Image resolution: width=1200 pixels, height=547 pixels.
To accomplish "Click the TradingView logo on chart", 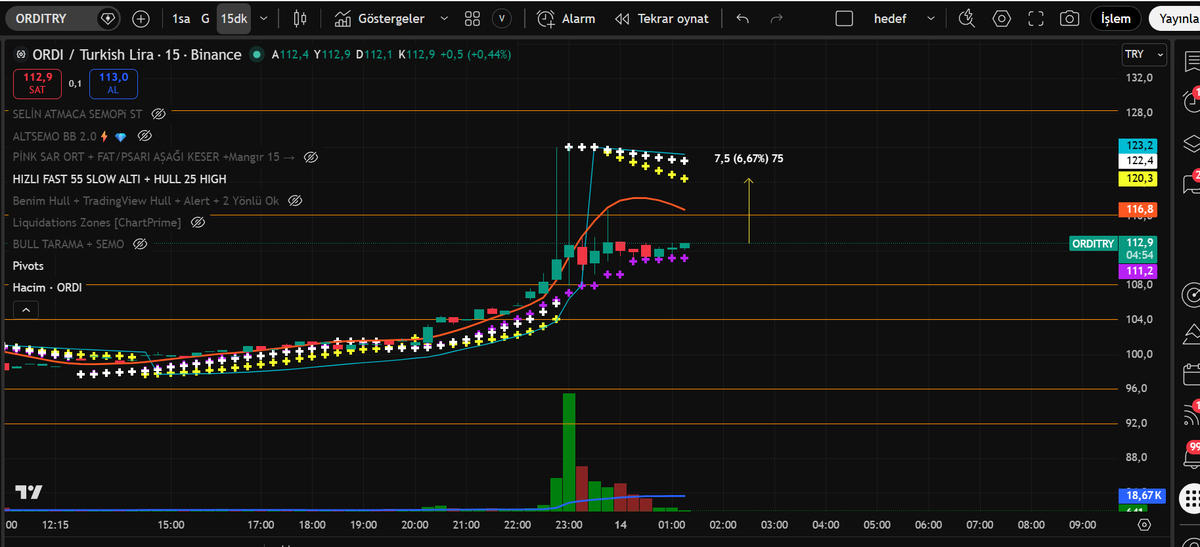I will [x=29, y=492].
